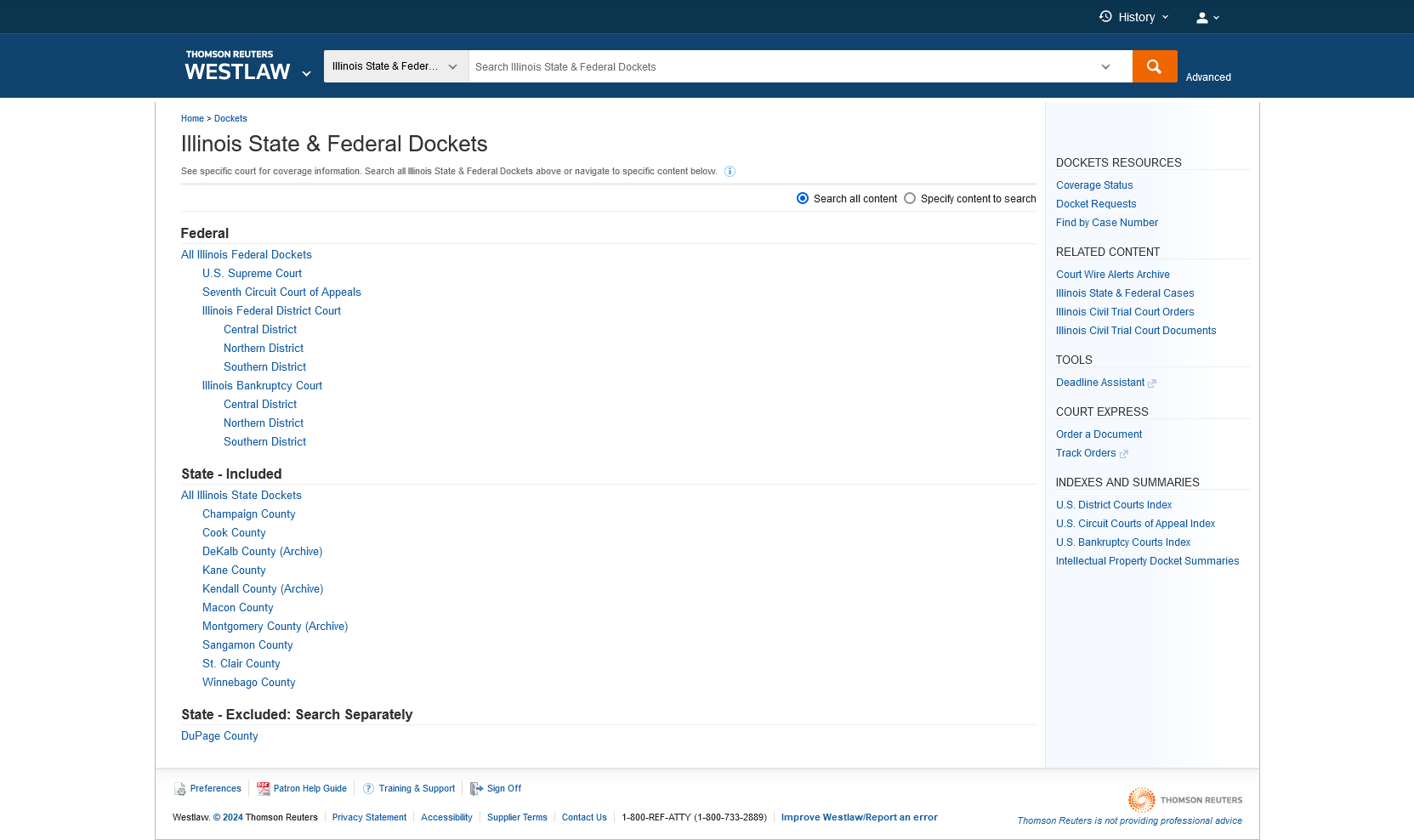
Task: Click the Patron Help Guide PDF icon
Action: [x=264, y=789]
